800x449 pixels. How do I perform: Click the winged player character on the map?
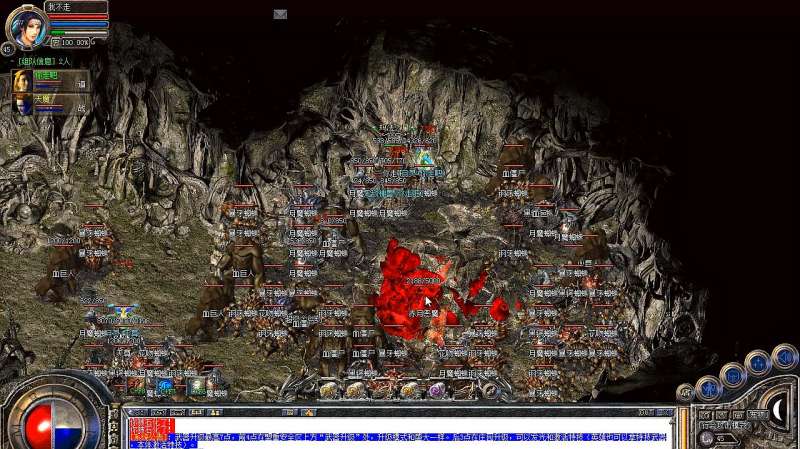(x=121, y=312)
